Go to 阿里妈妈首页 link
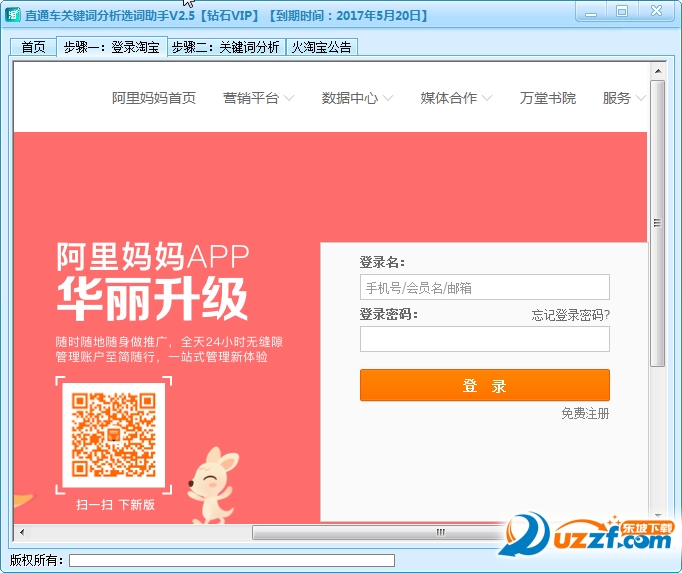The height and width of the screenshot is (573, 682). (154, 98)
